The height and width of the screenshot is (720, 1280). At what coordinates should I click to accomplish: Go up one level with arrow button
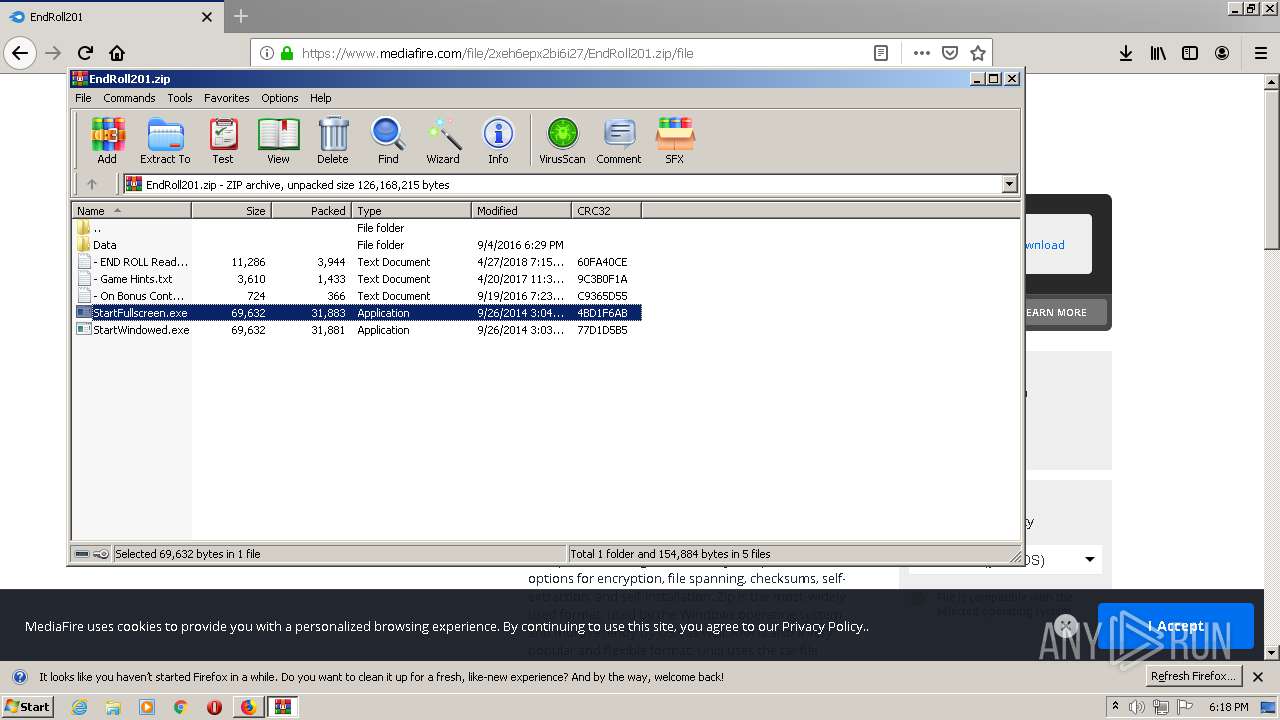[92, 184]
